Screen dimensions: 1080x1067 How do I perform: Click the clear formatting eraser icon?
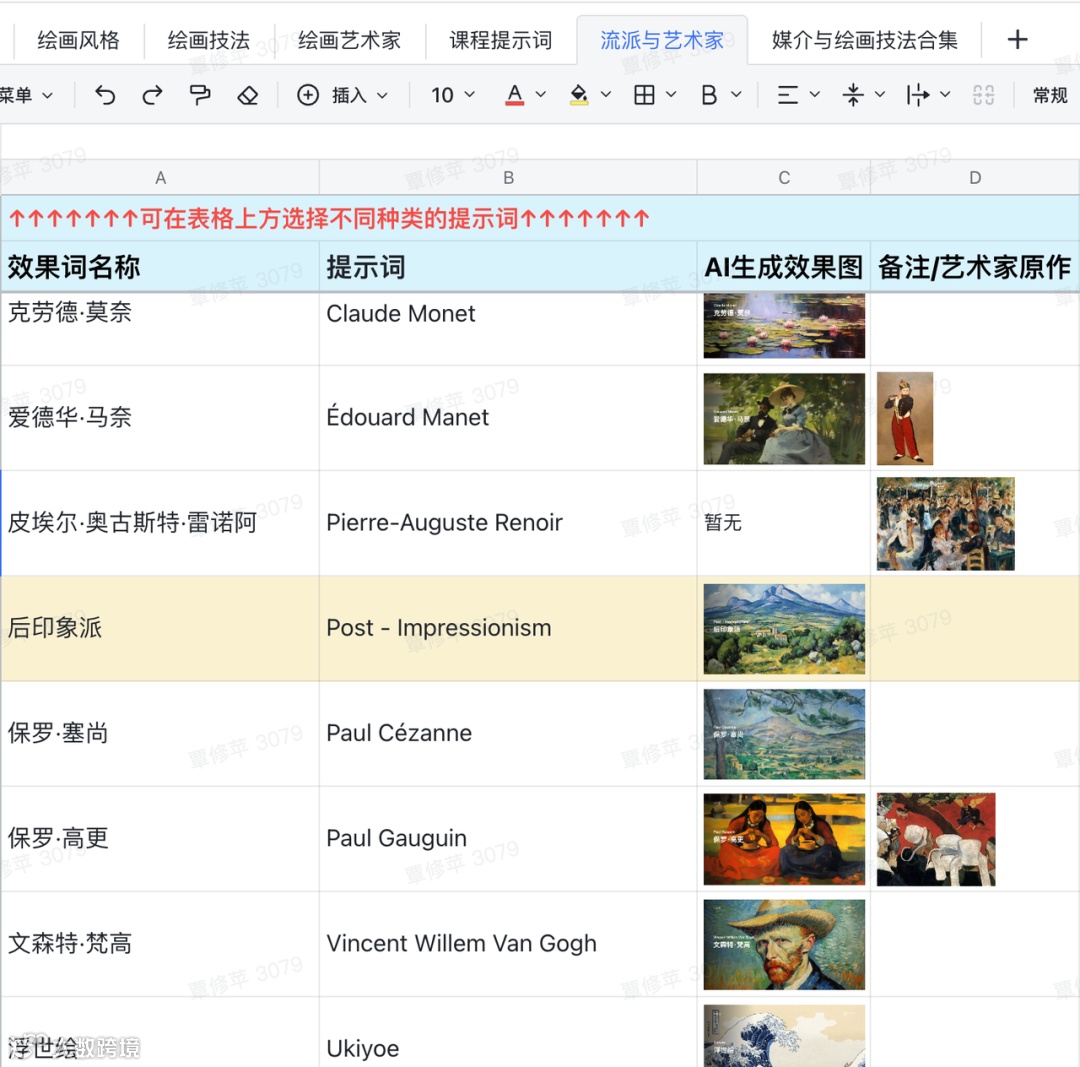coord(247,95)
